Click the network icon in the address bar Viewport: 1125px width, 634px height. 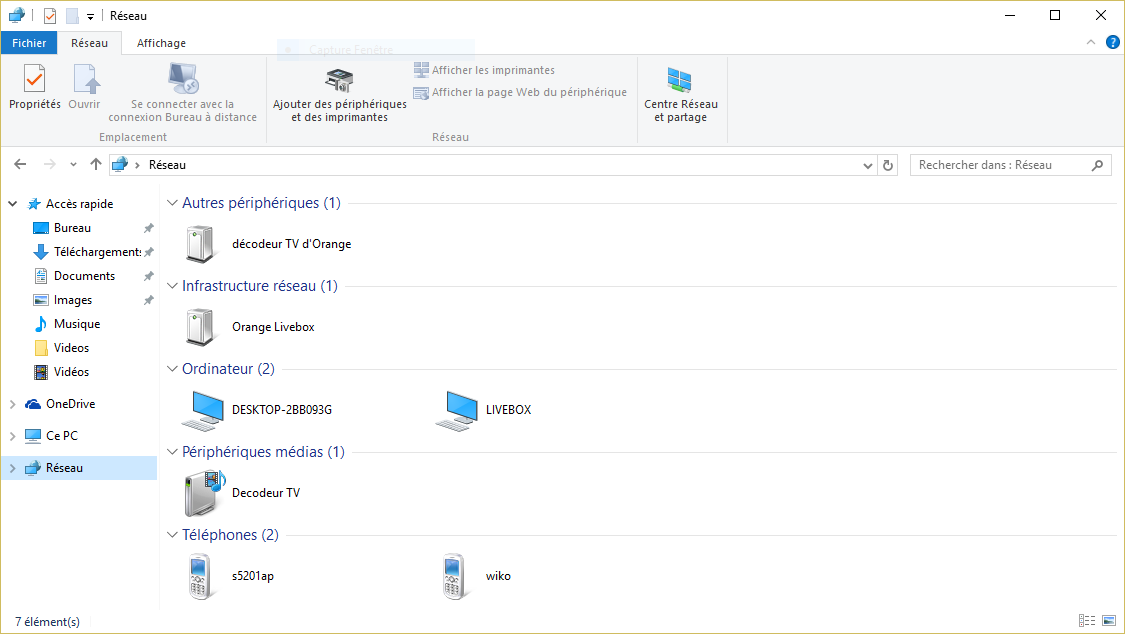[x=120, y=165]
